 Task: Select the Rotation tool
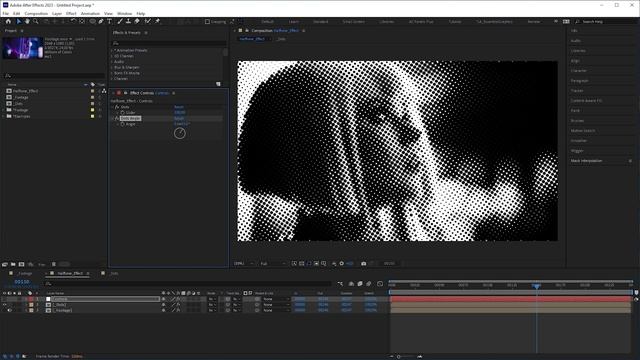[73, 21]
